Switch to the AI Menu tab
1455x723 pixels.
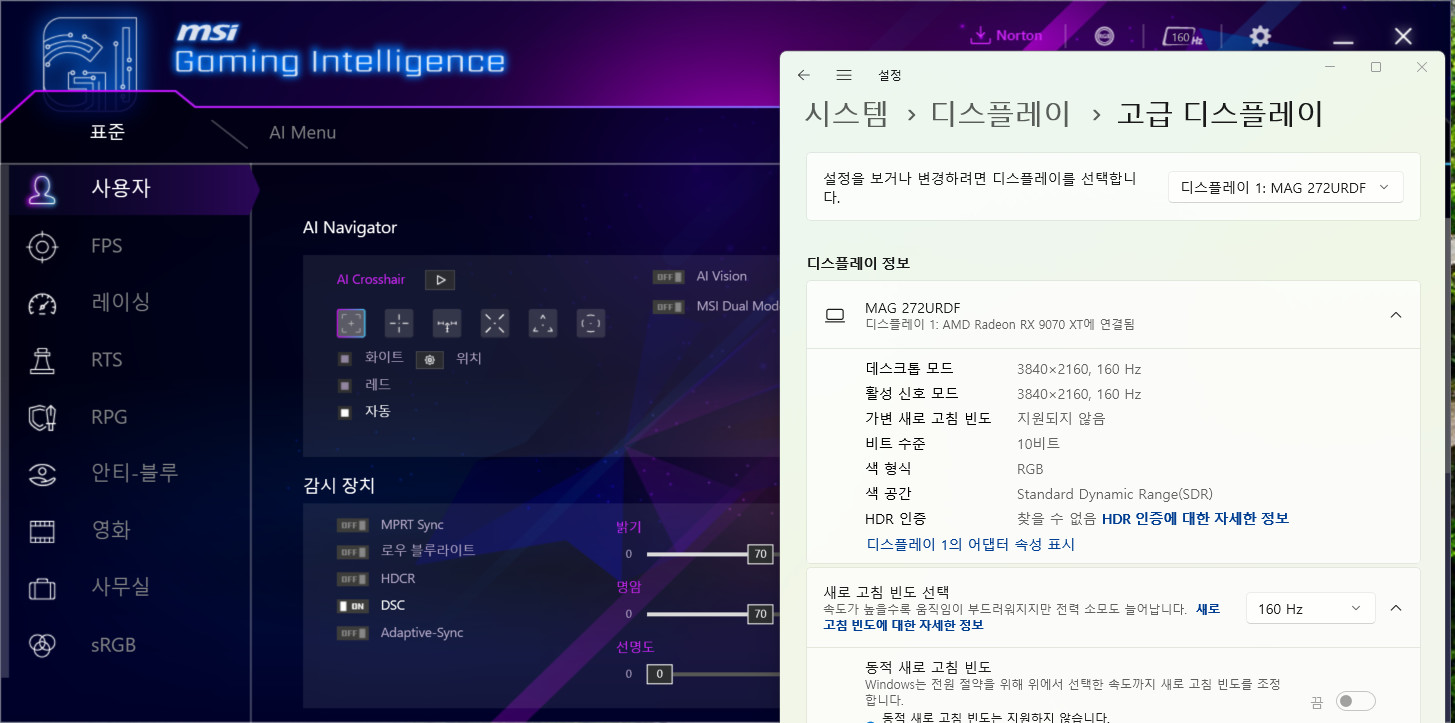tap(302, 133)
